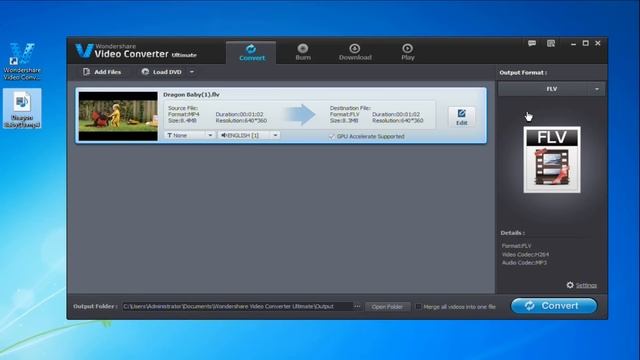Click Add Files button
The image size is (640, 360).
tap(102, 72)
